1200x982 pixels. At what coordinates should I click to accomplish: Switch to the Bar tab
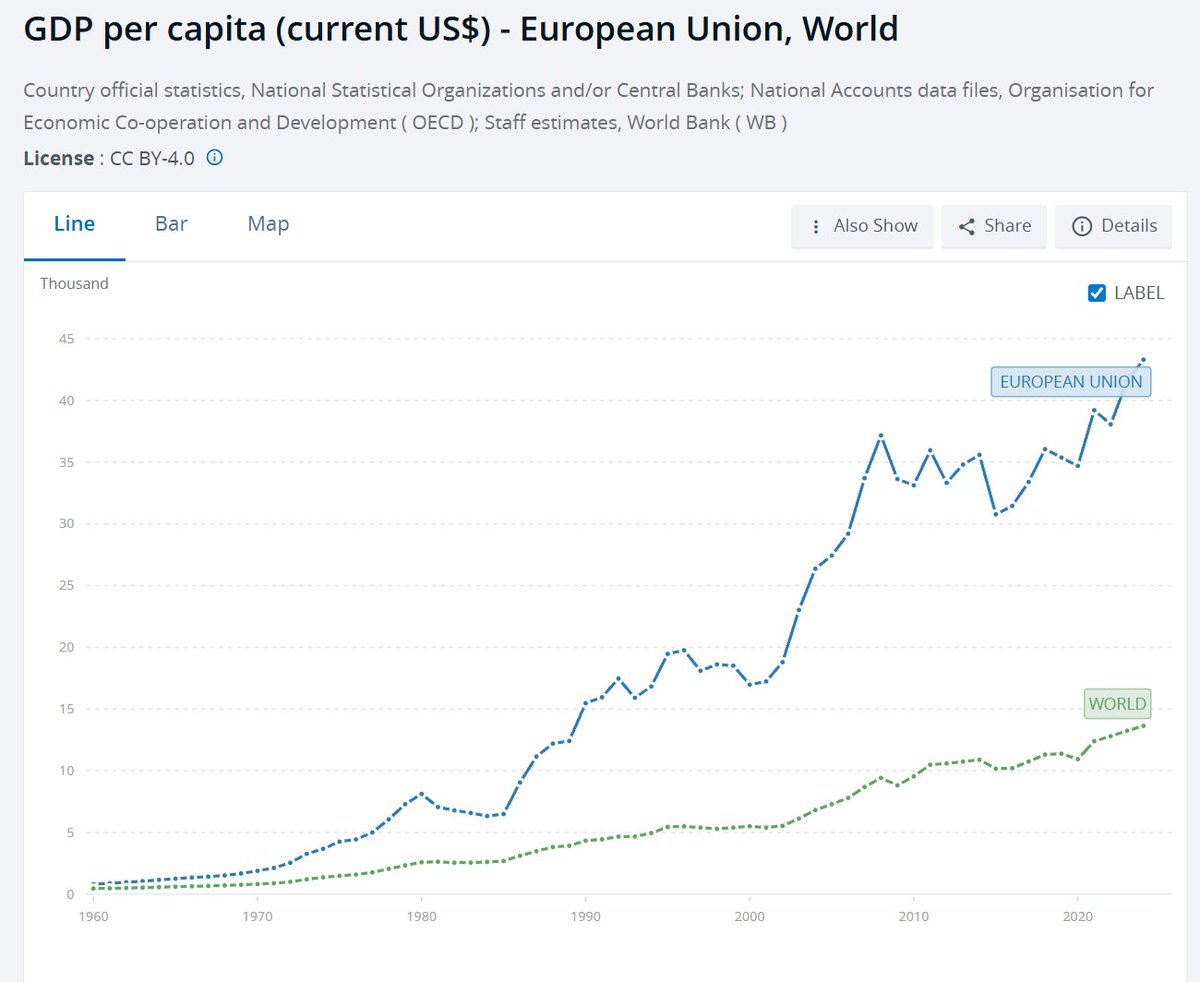click(x=171, y=224)
